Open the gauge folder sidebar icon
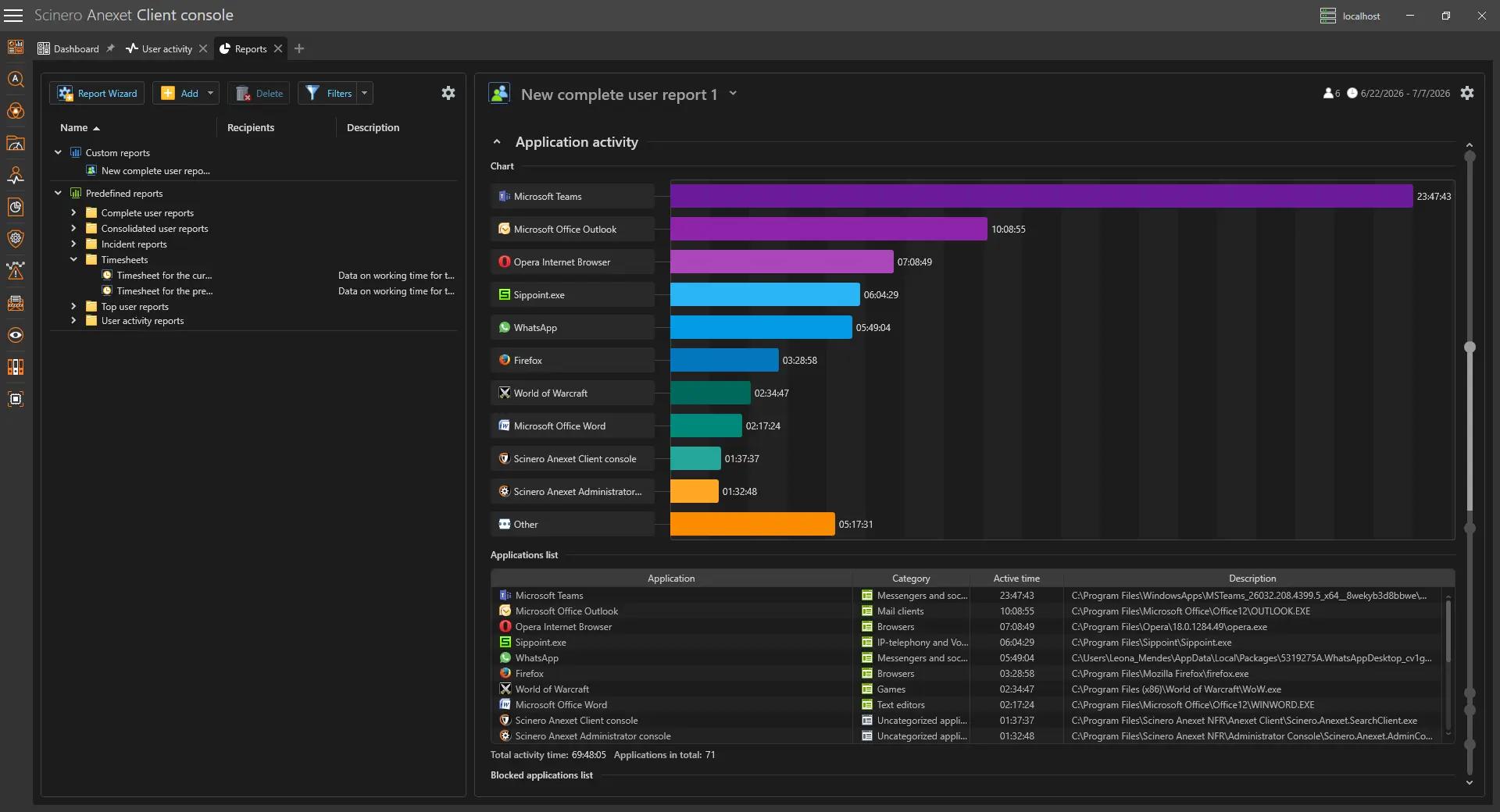 click(16, 143)
